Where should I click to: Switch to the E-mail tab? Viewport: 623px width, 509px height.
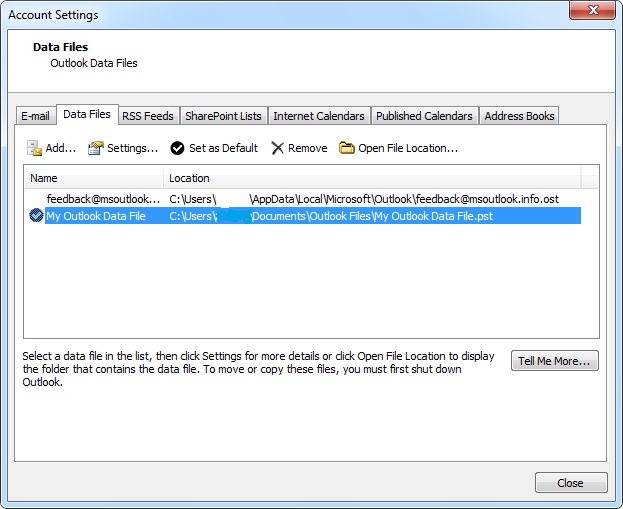tap(35, 116)
